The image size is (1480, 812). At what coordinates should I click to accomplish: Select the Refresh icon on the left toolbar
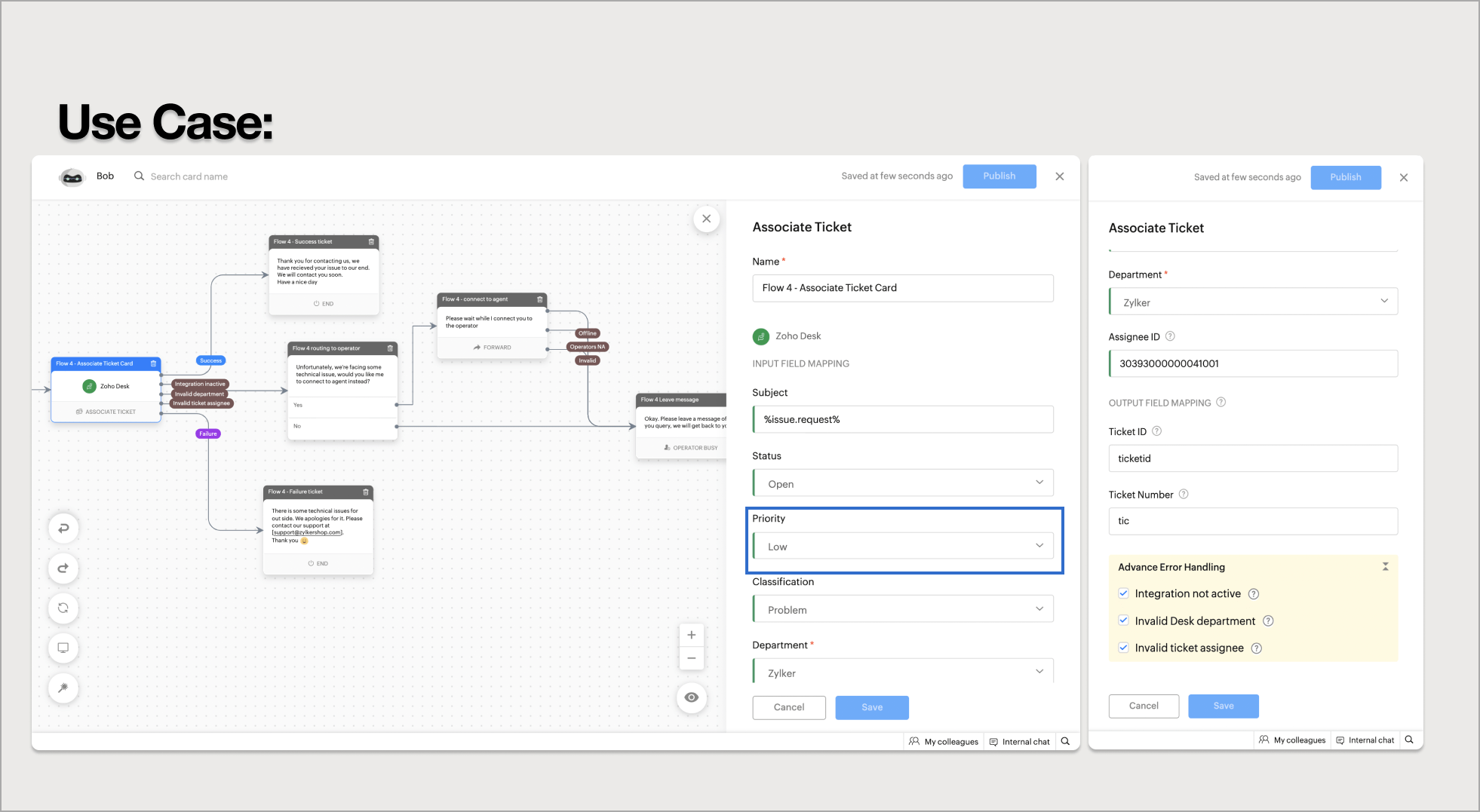[x=63, y=608]
